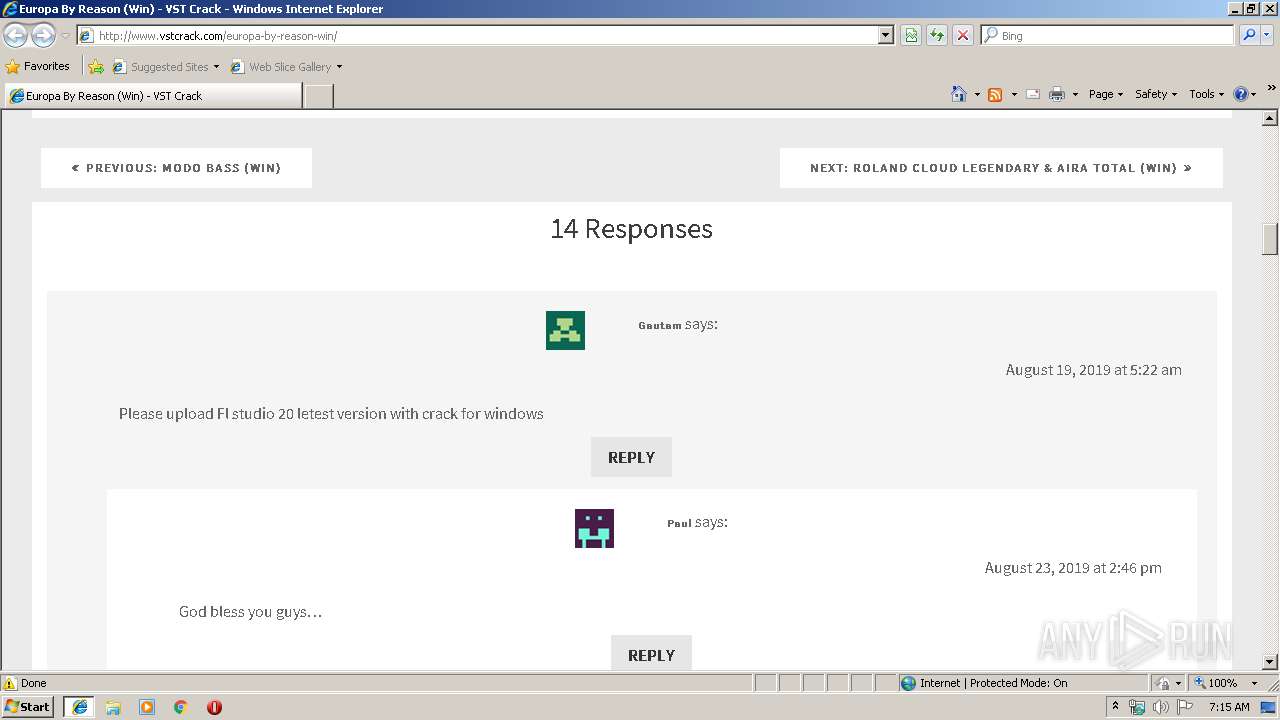Click the browser Forward arrow button
This screenshot has height=720, width=1280.
coord(43,35)
